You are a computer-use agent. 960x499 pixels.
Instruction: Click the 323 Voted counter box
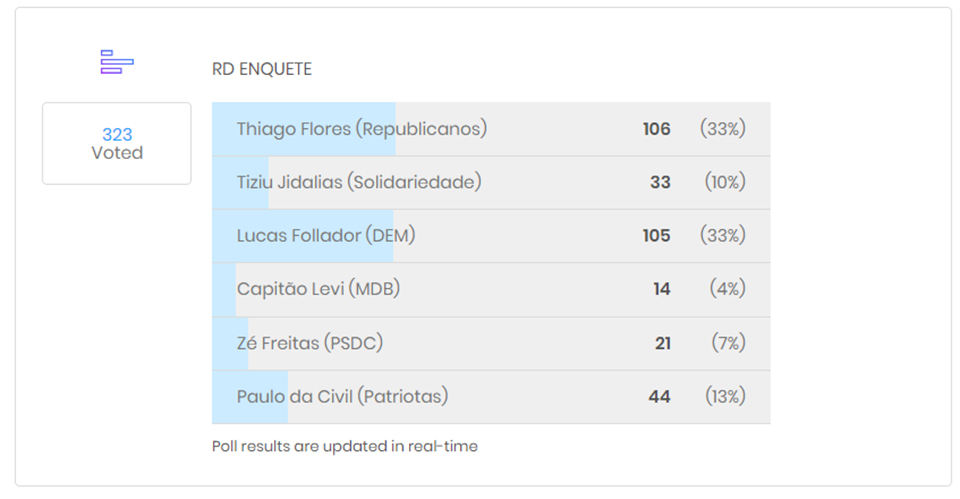click(117, 144)
